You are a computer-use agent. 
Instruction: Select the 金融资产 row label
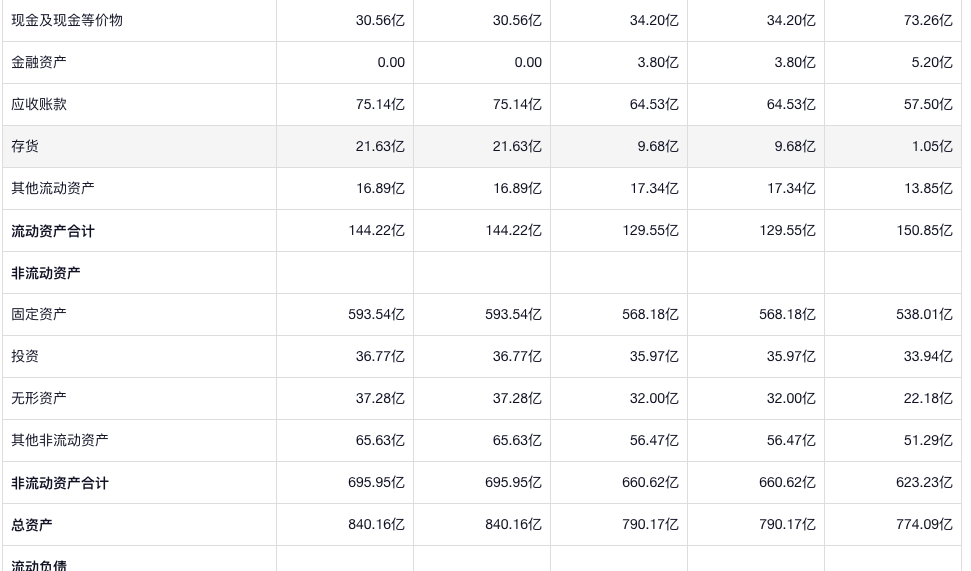[x=39, y=62]
